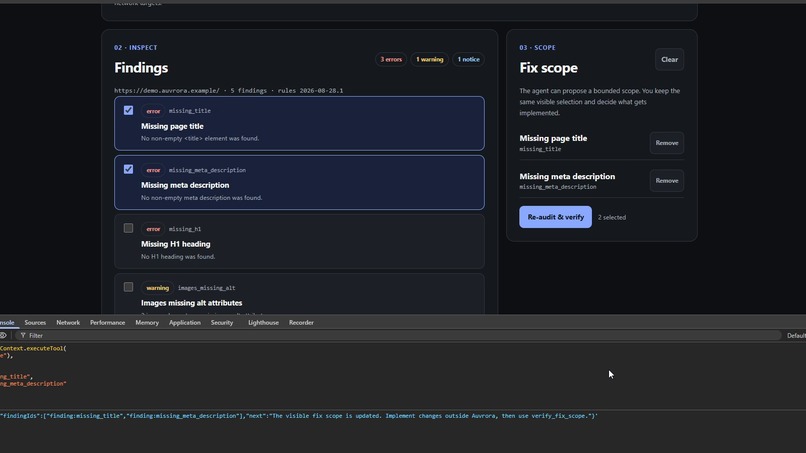This screenshot has width=806, height=453.
Task: Toggle live expression eye icon in console
Action: (x=3, y=335)
